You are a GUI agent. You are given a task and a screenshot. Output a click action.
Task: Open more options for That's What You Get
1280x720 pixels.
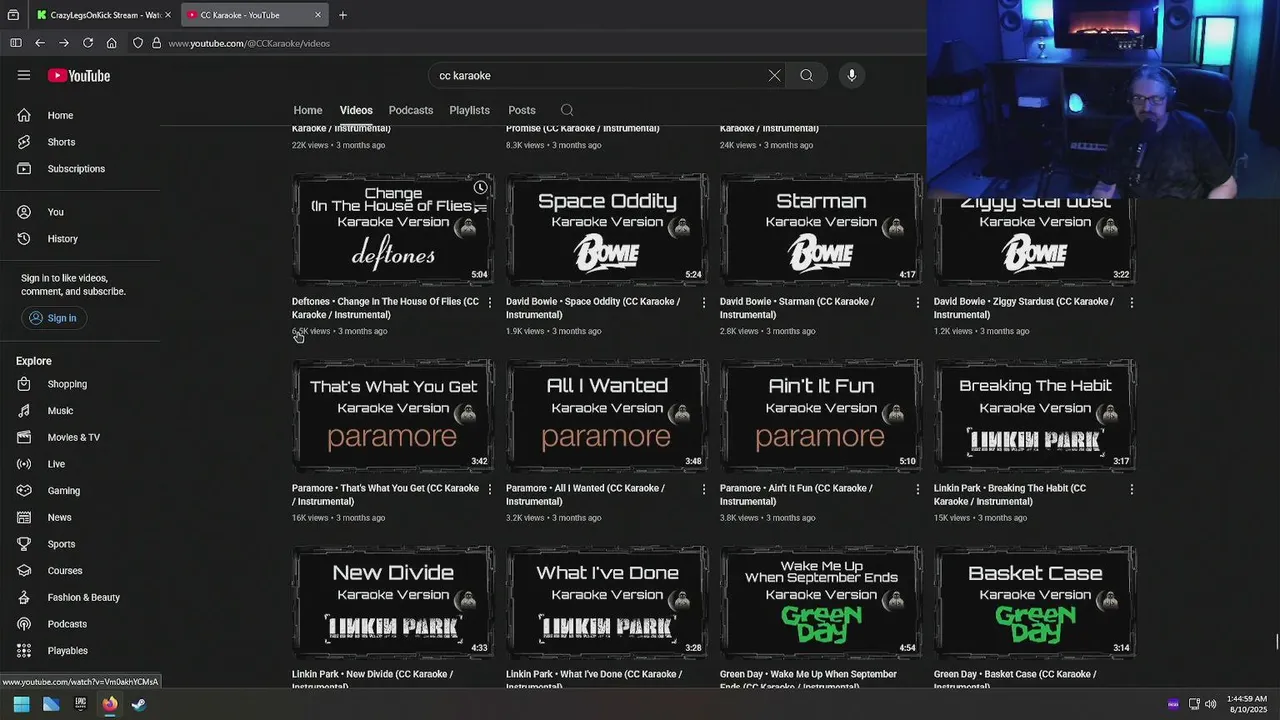coord(490,489)
